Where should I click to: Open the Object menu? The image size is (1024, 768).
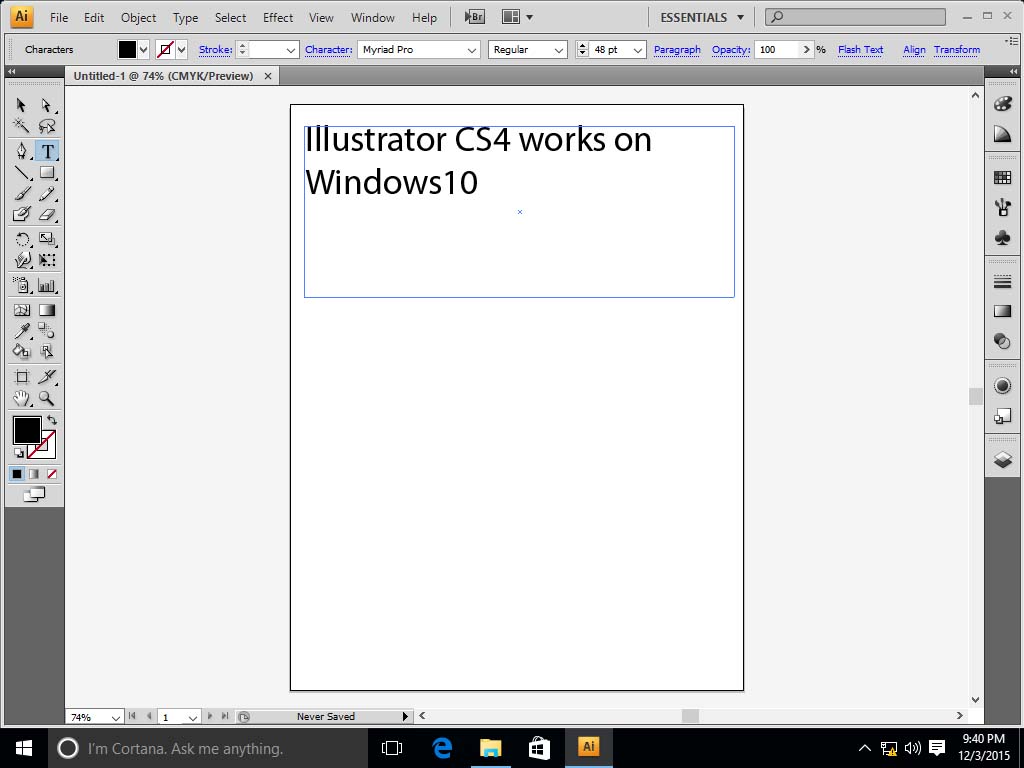tap(138, 18)
